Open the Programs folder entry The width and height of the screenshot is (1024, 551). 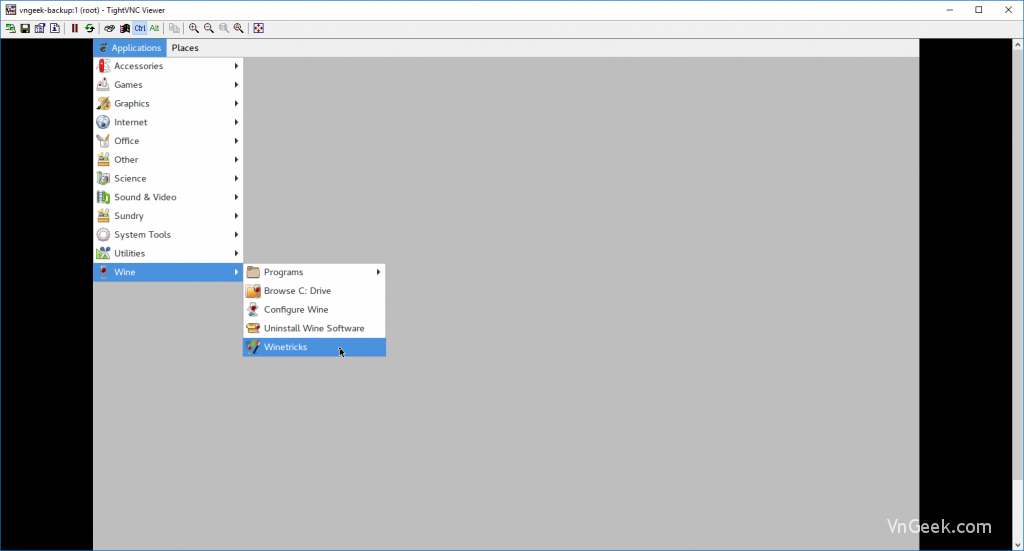click(x=314, y=272)
